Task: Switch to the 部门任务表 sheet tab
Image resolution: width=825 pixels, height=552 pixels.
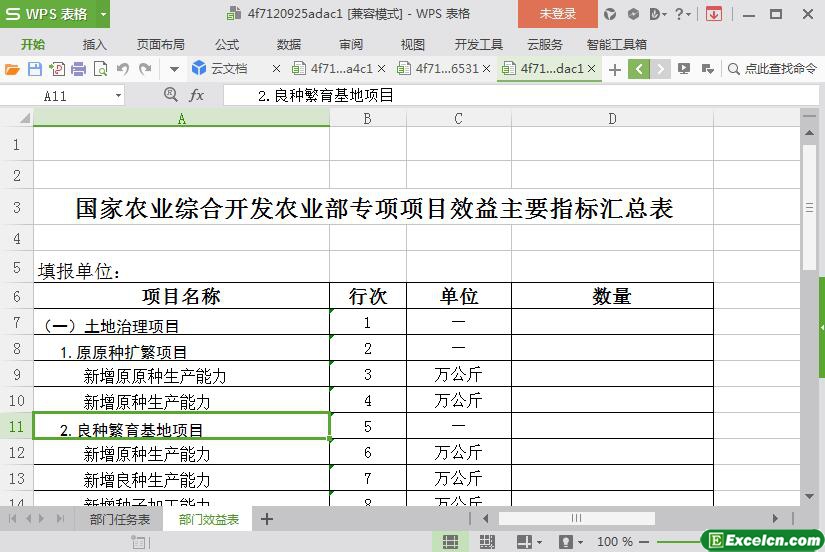Action: (x=120, y=519)
